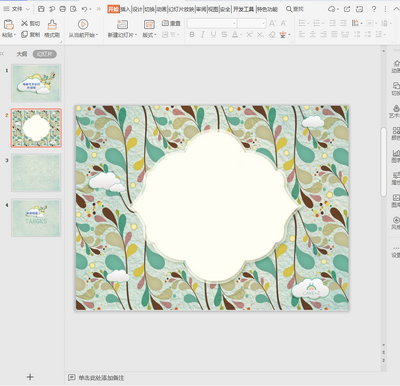
Task: Click the notes icon in the bottom bar
Action: tap(71, 377)
